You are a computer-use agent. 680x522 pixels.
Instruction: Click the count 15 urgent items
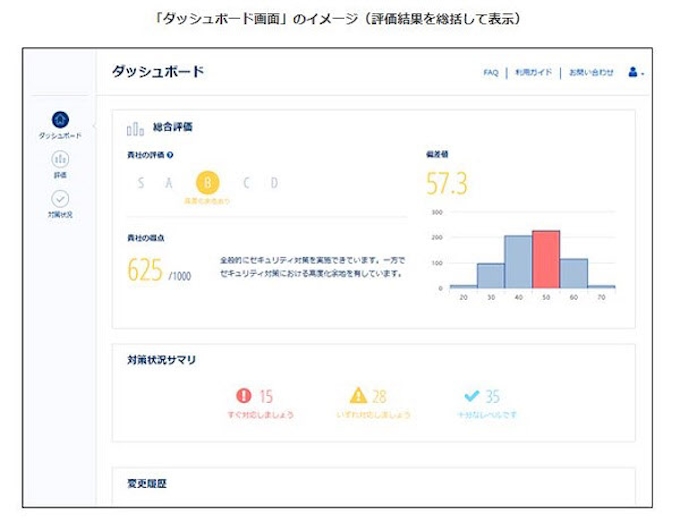point(266,396)
